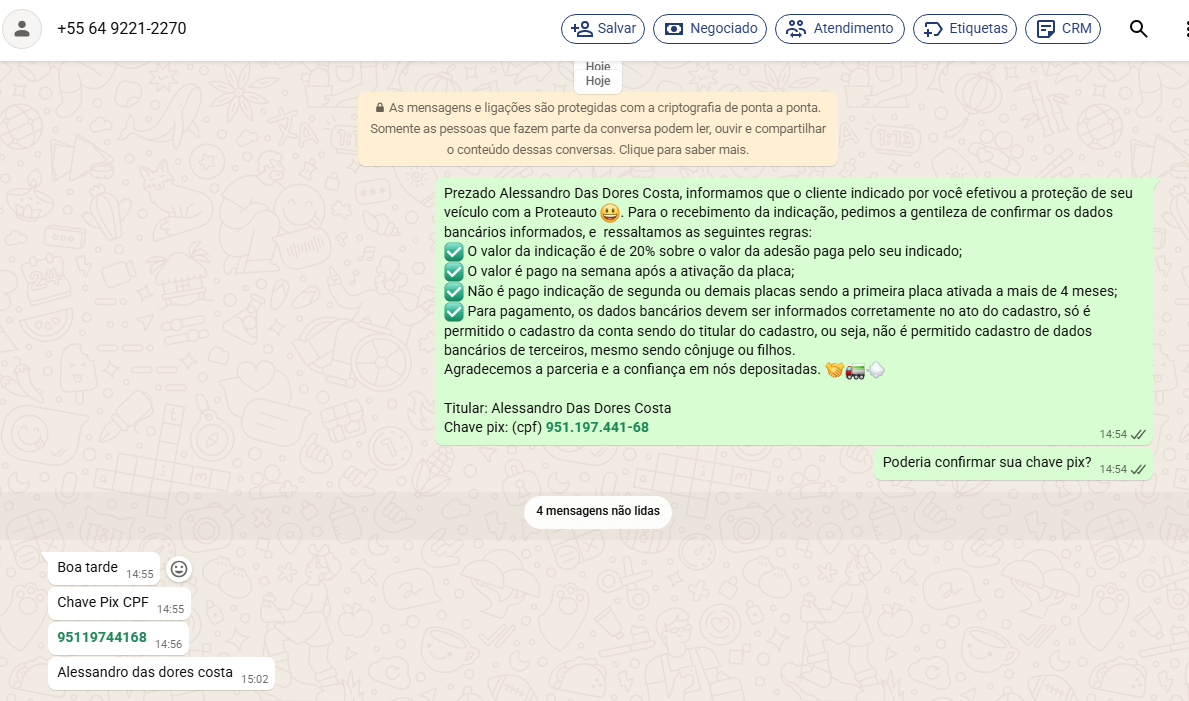
Task: Click the 4 mensagens não lidas badge
Action: coord(597,511)
